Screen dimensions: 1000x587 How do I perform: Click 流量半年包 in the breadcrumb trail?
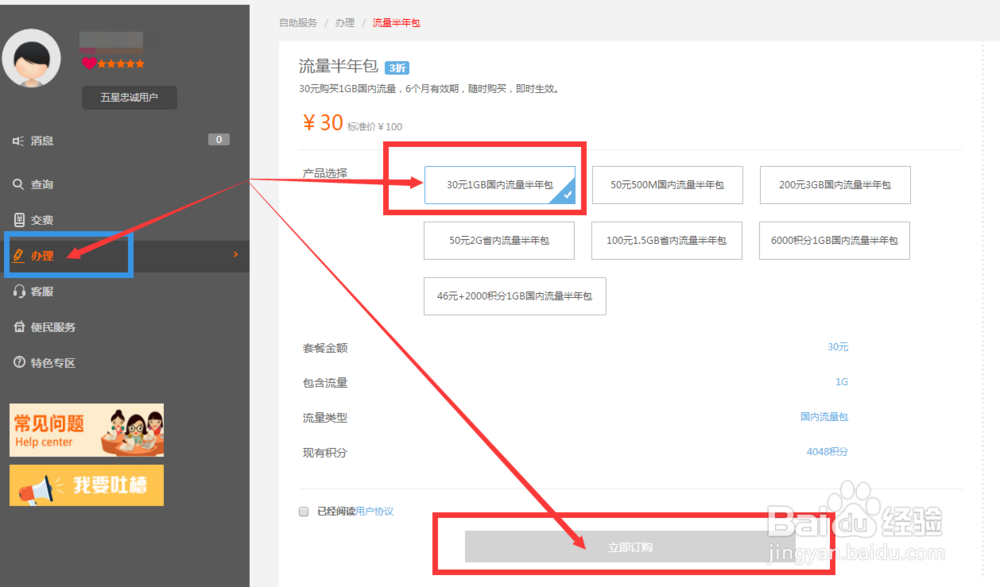[395, 21]
